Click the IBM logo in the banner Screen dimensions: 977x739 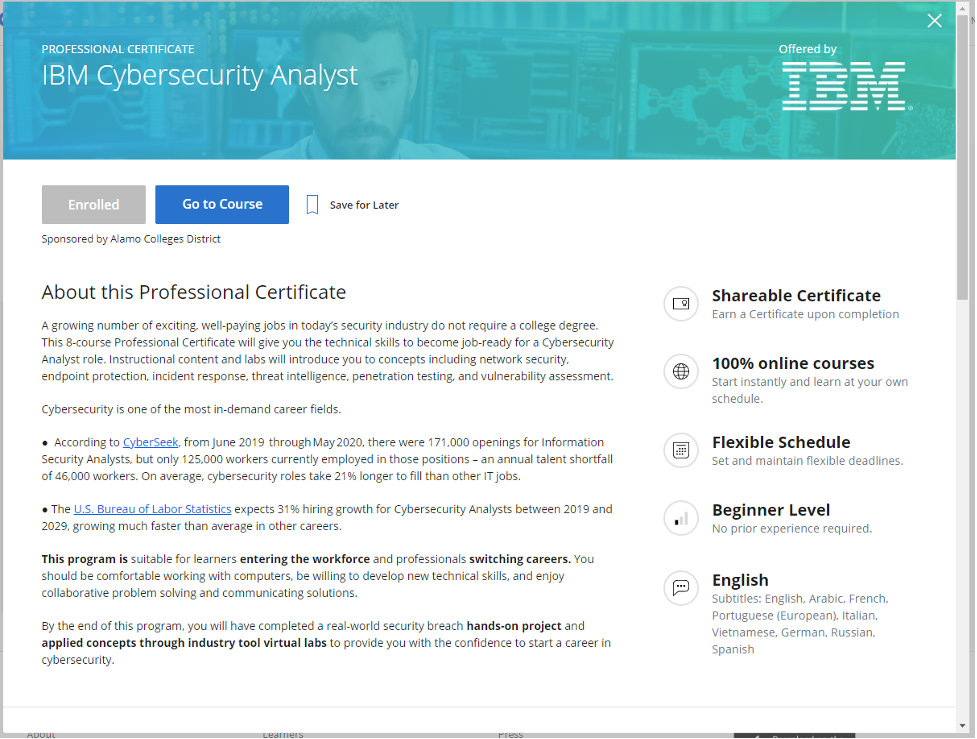[x=844, y=86]
